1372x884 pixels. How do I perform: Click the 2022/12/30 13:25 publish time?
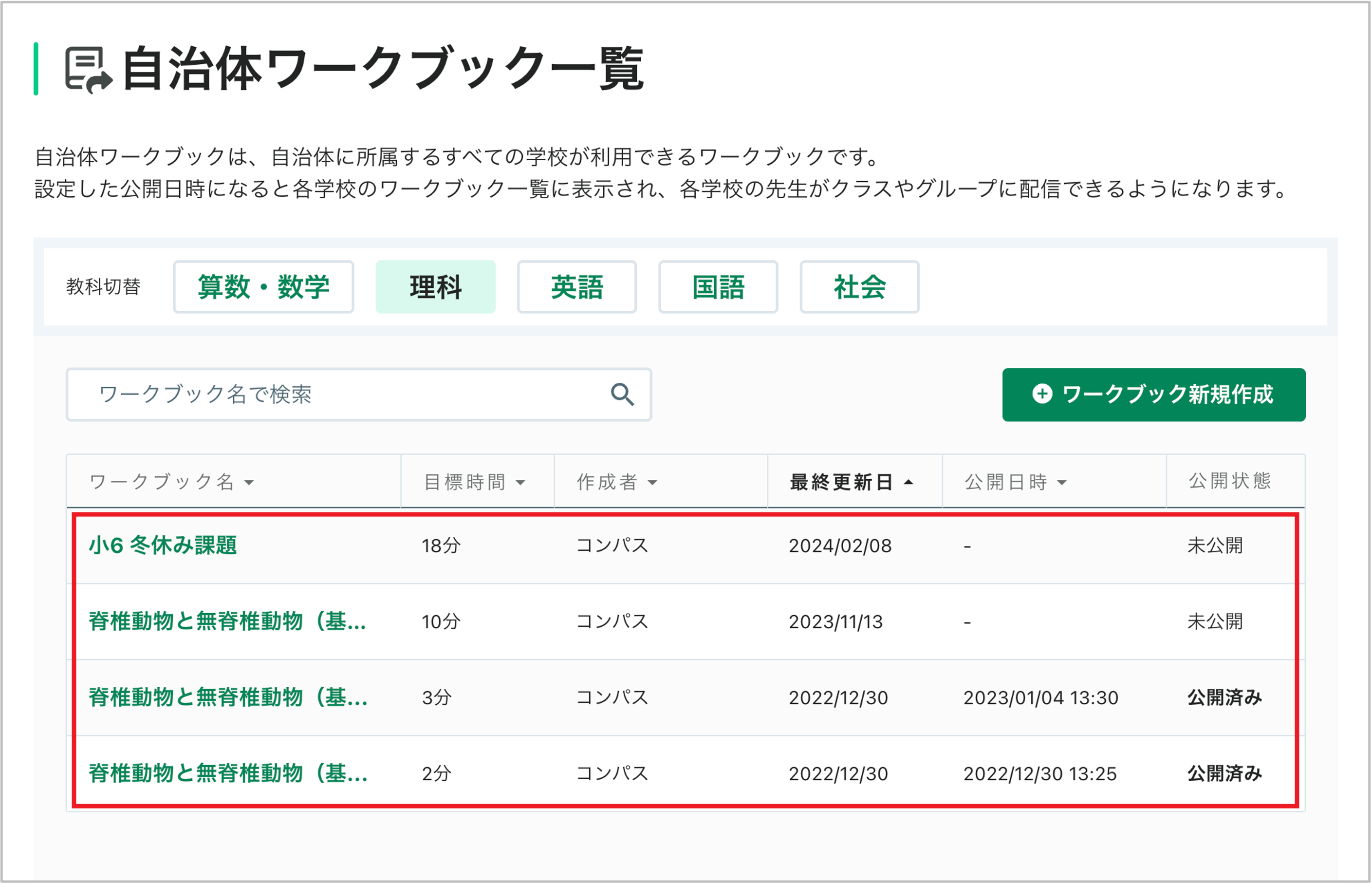pos(1040,774)
